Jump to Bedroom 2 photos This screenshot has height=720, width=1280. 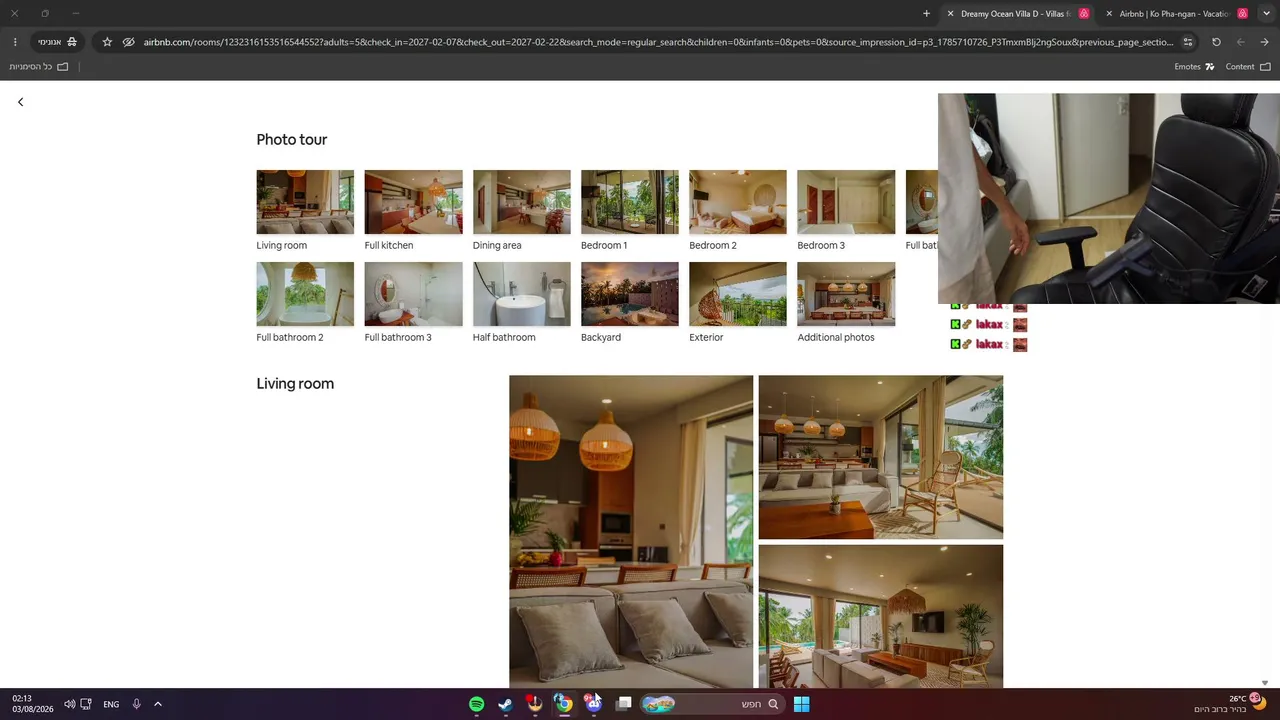[737, 202]
